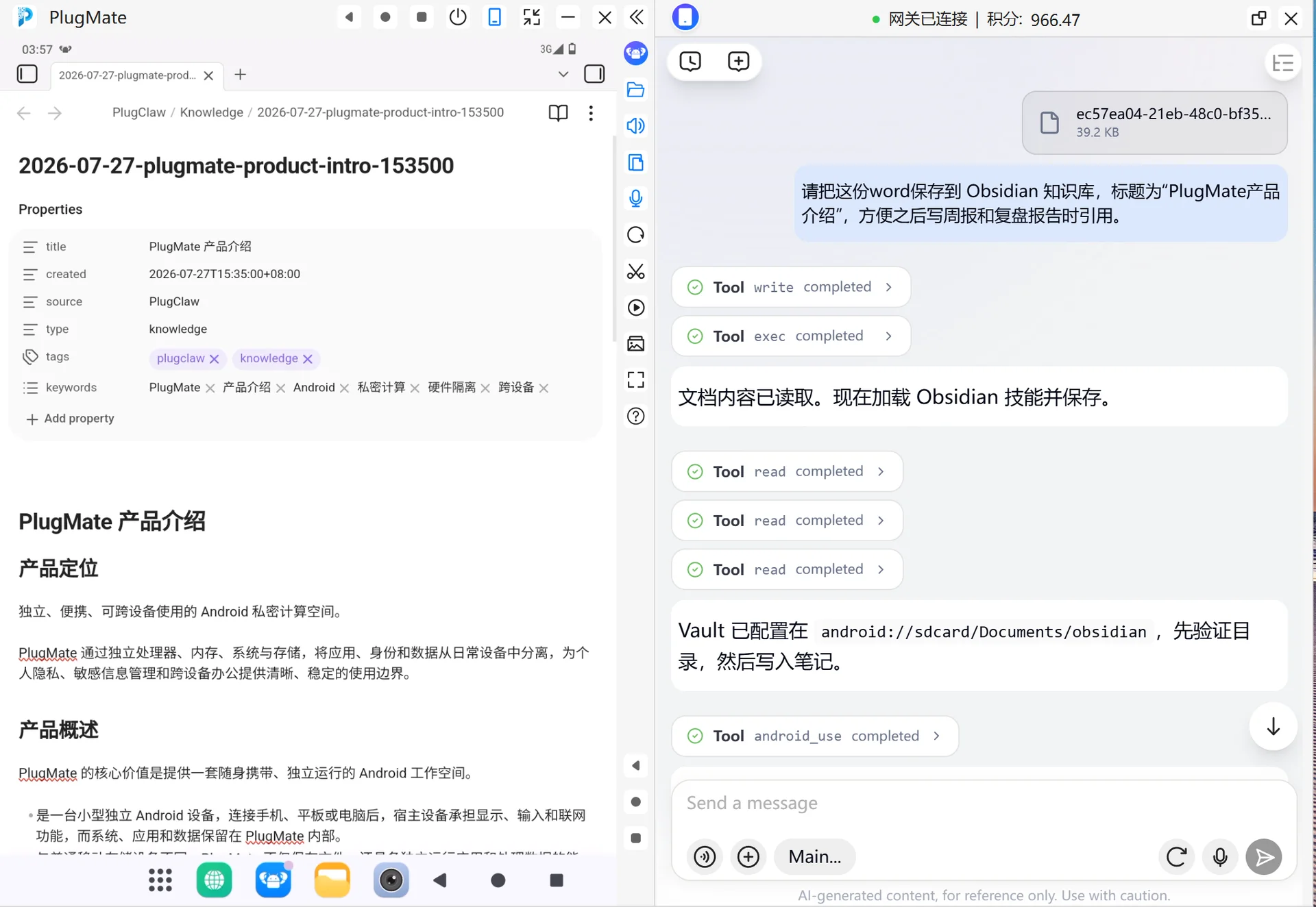Click the tags property icon
The height and width of the screenshot is (907, 1316).
(x=30, y=357)
